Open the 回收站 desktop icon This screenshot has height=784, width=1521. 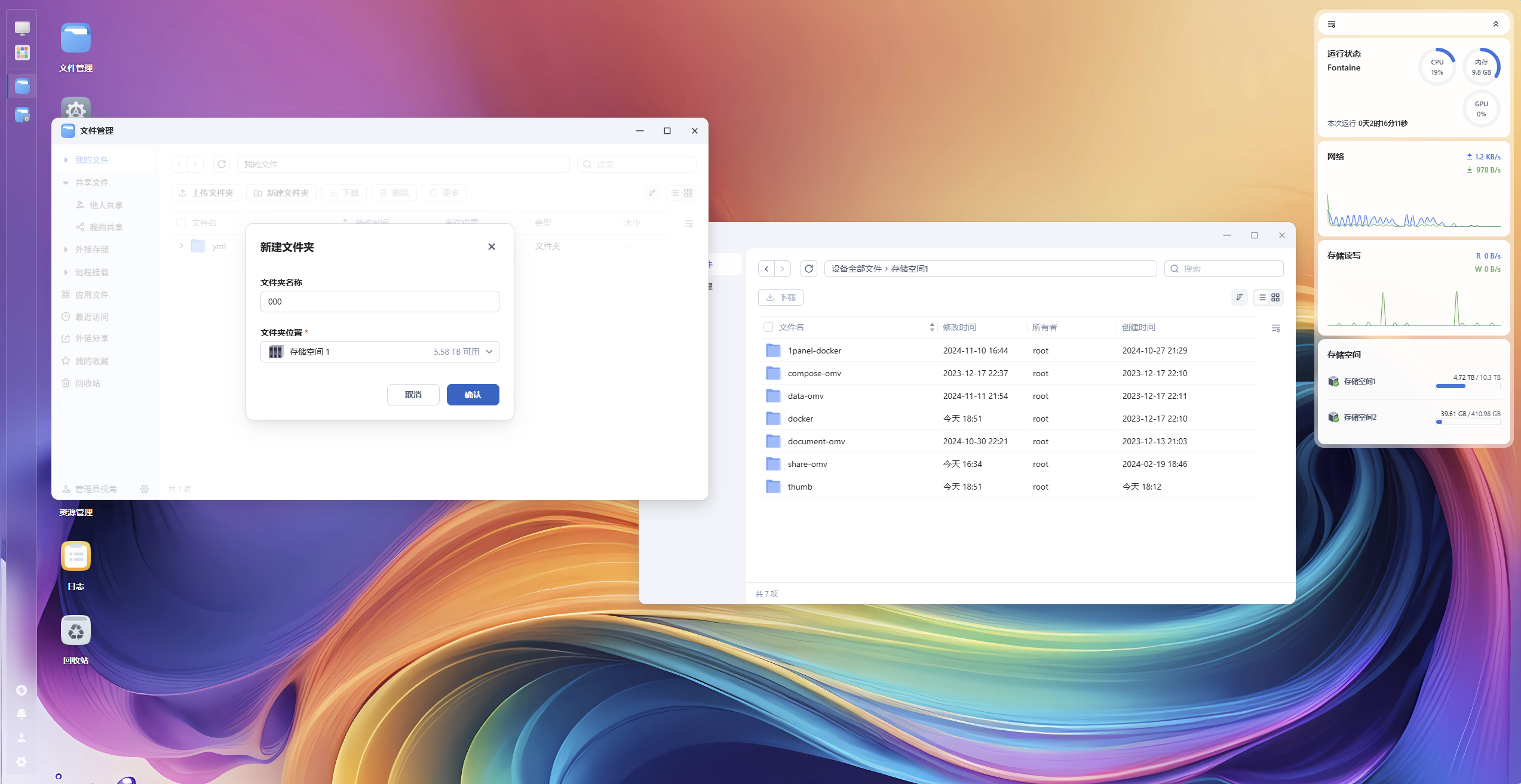pyautogui.click(x=76, y=631)
